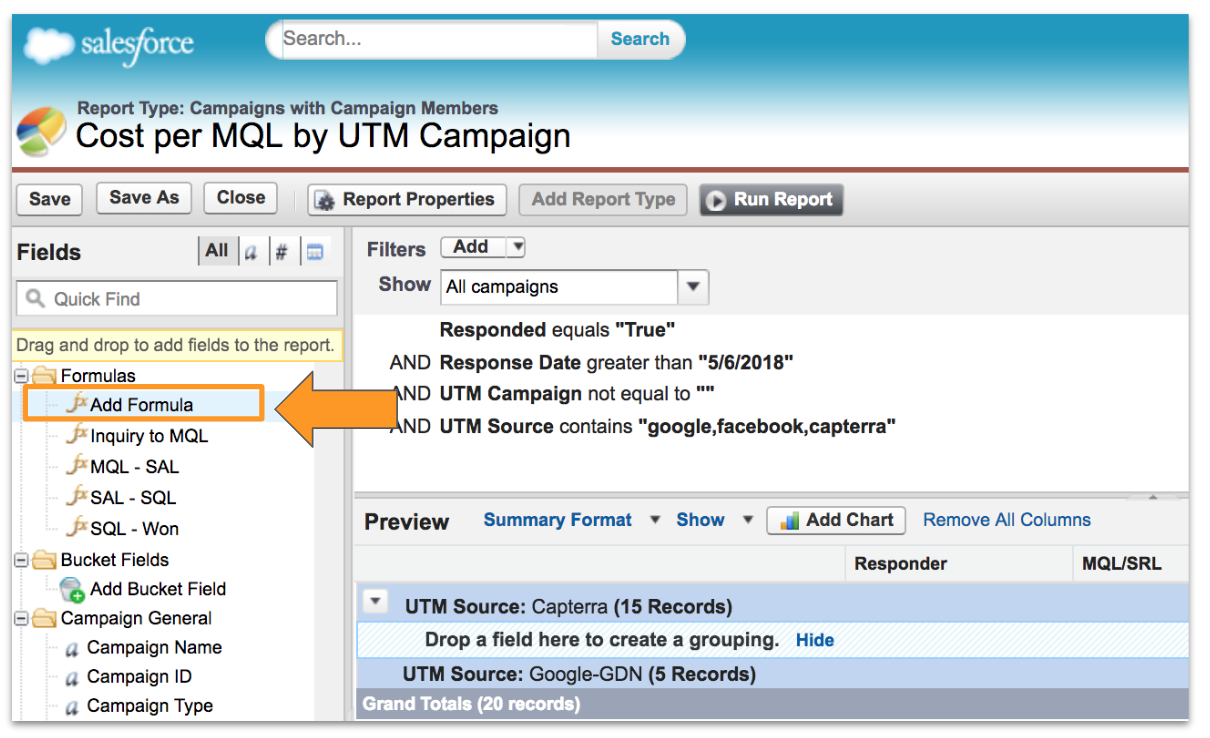Click the Add Bucket Field icon
The width and height of the screenshot is (1210, 738).
pos(72,589)
